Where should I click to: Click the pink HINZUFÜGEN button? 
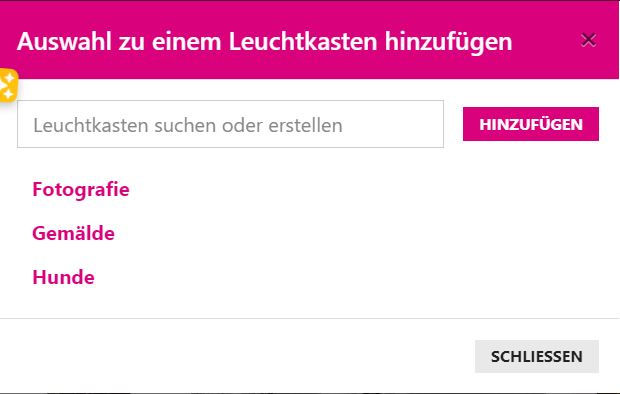(x=531, y=124)
